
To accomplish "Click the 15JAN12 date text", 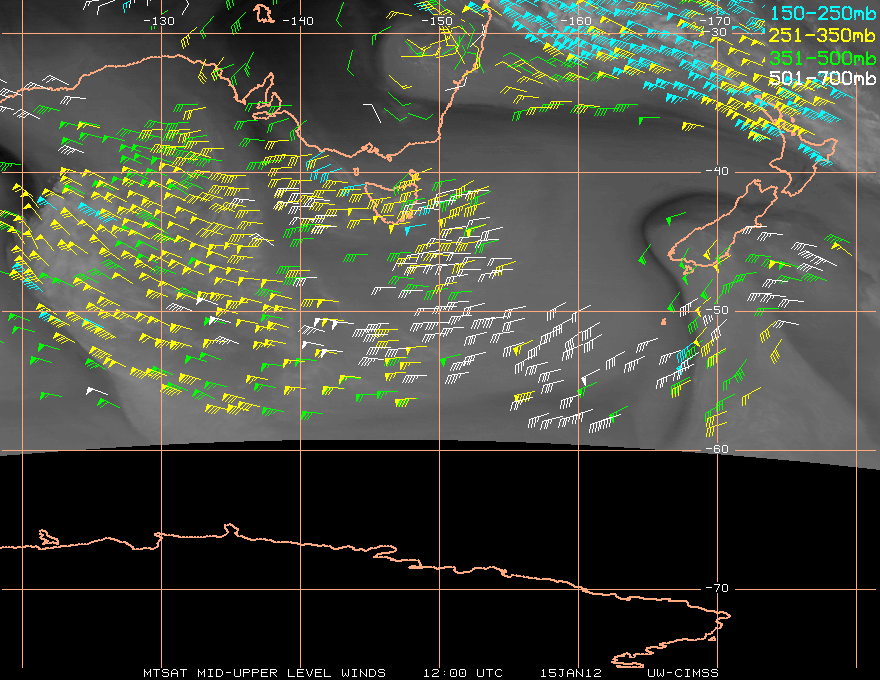I will (x=571, y=673).
